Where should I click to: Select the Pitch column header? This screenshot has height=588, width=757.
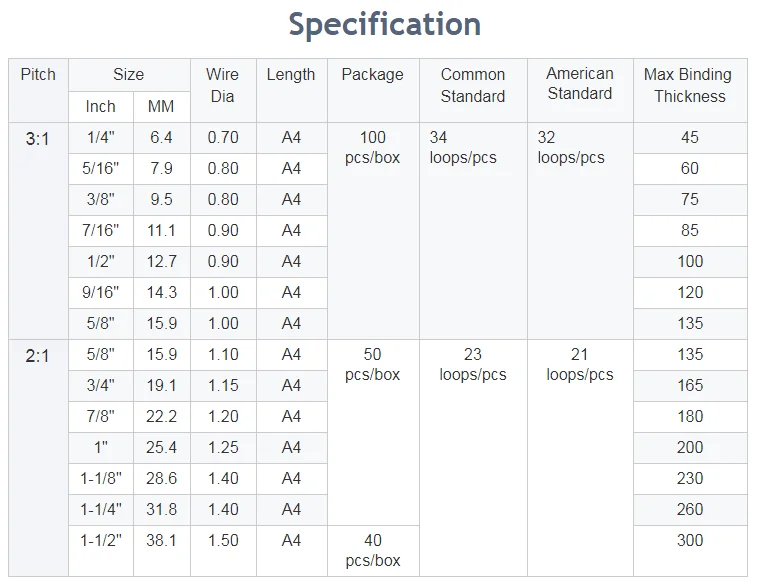coord(38,75)
